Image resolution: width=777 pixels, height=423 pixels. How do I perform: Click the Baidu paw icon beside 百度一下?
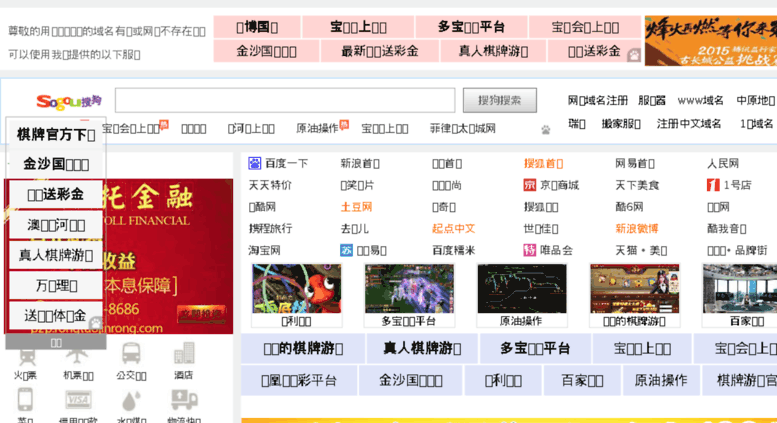255,163
